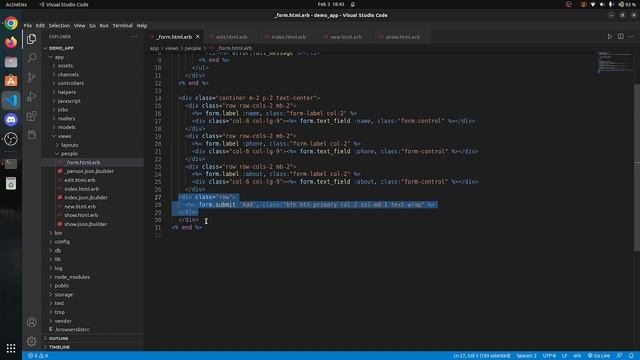The height and width of the screenshot is (360, 640).
Task: Open the View menu
Action: click(x=79, y=25)
